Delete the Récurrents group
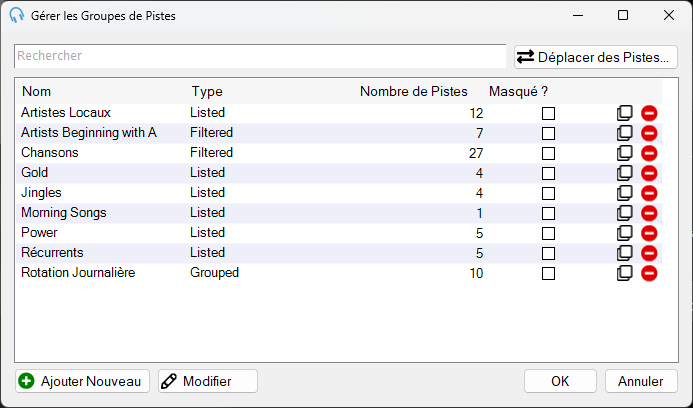 [x=649, y=253]
